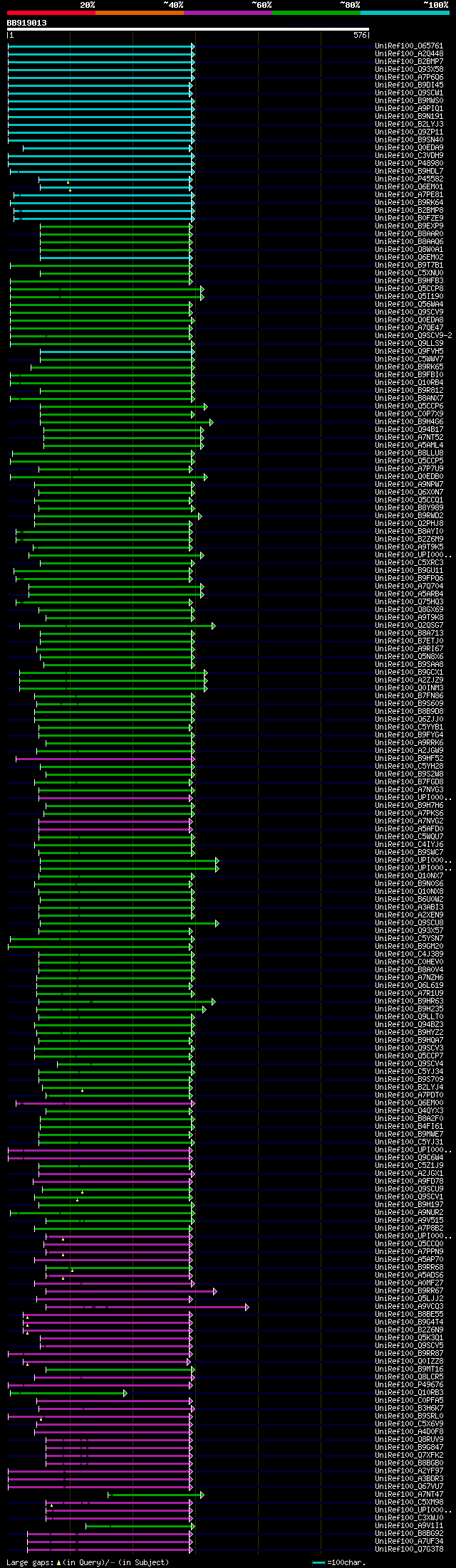The height and width of the screenshot is (1568, 456).
Task: Select alignment label UniRef100_A7Q704
Action: pos(409,586)
